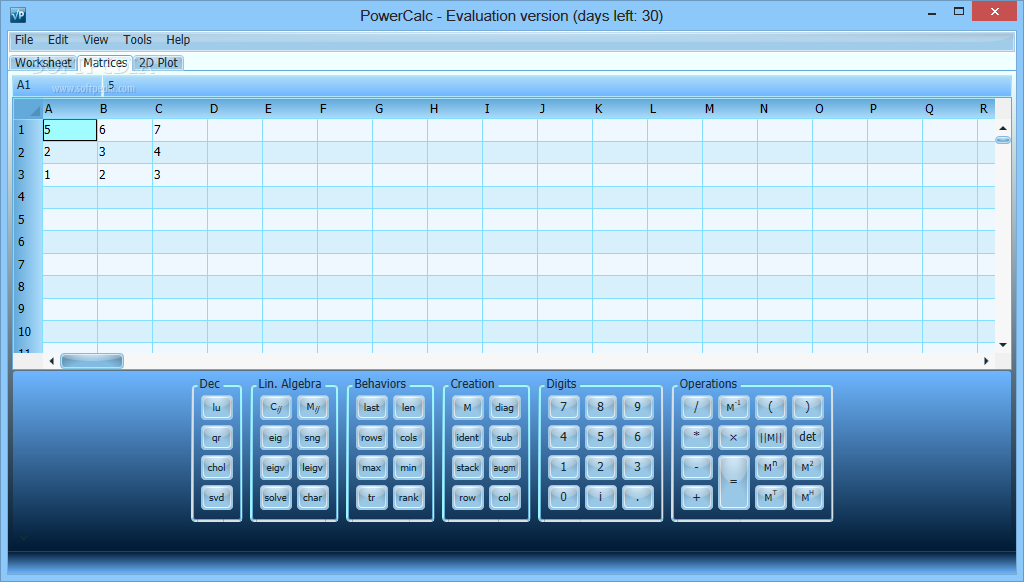Click the min button
This screenshot has height=582, width=1024.
click(x=409, y=468)
